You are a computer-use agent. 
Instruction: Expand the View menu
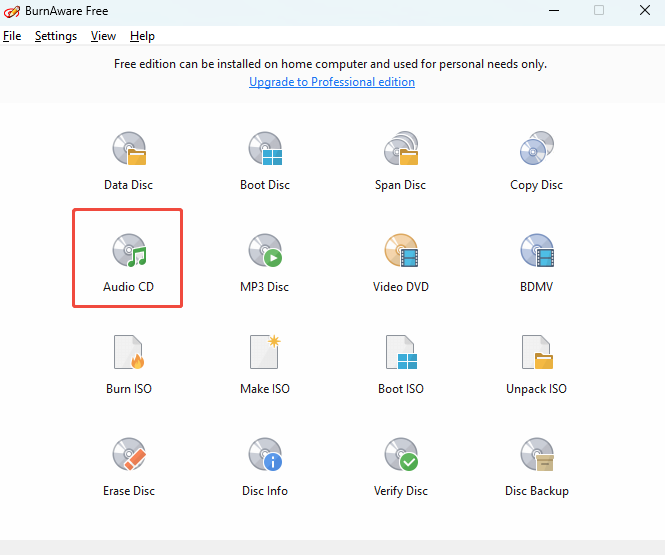point(103,36)
